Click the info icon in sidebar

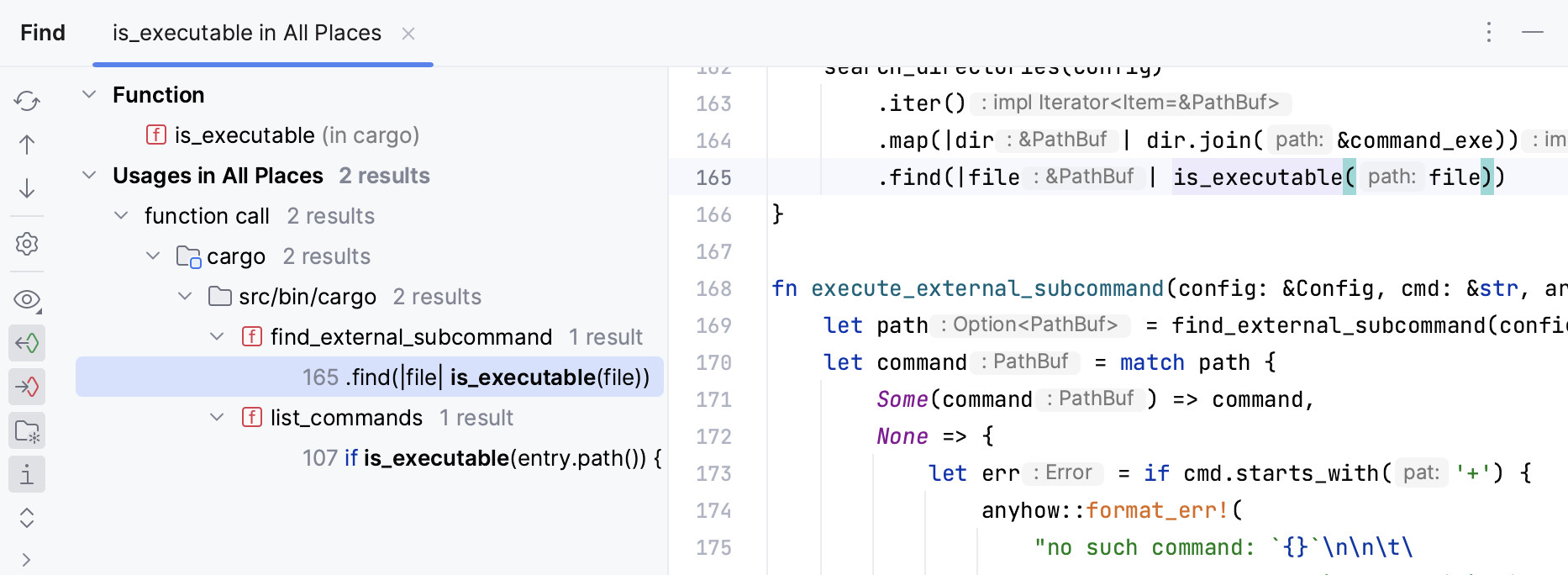click(x=27, y=475)
